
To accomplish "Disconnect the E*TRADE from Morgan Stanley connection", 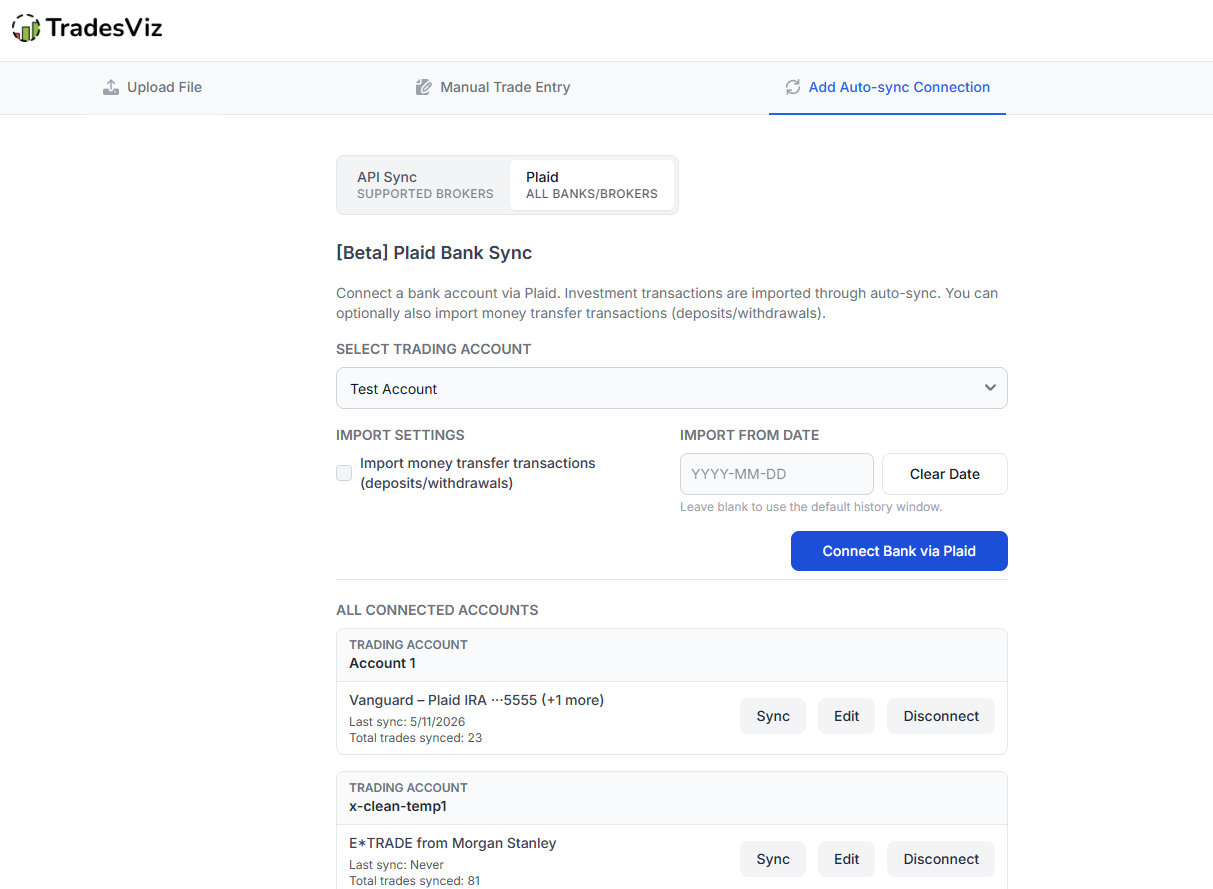I will click(x=941, y=859).
